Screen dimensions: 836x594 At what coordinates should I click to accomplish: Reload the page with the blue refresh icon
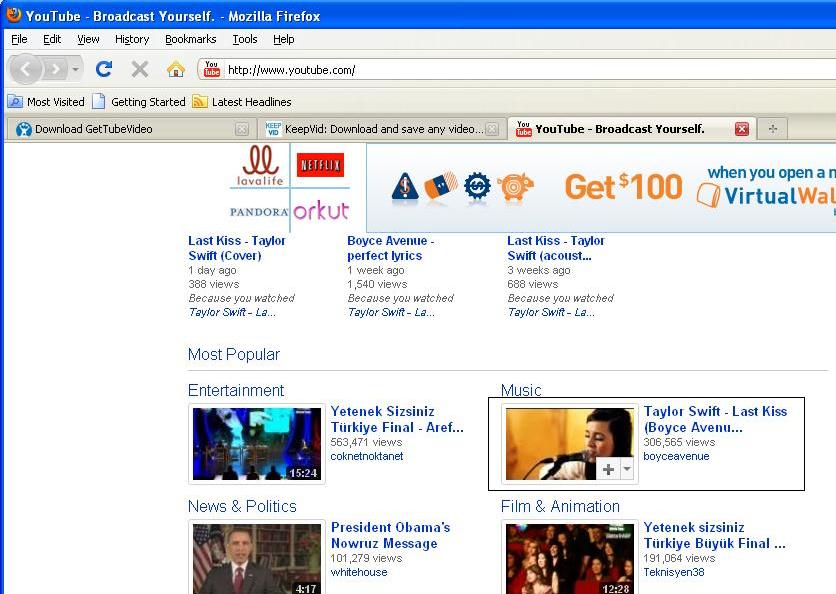(104, 69)
